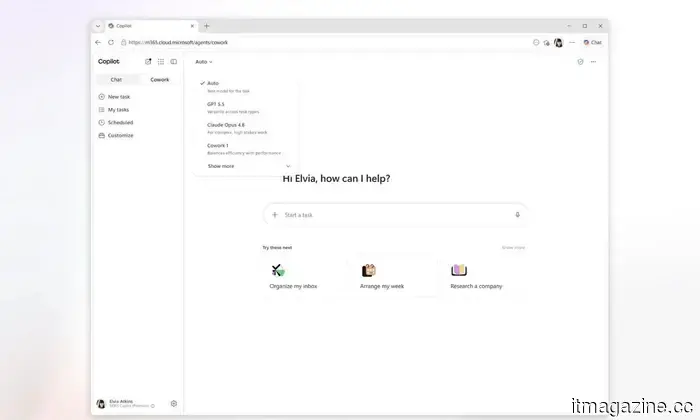700x420 pixels.
Task: Open Customize in the sidebar
Action: (116, 135)
